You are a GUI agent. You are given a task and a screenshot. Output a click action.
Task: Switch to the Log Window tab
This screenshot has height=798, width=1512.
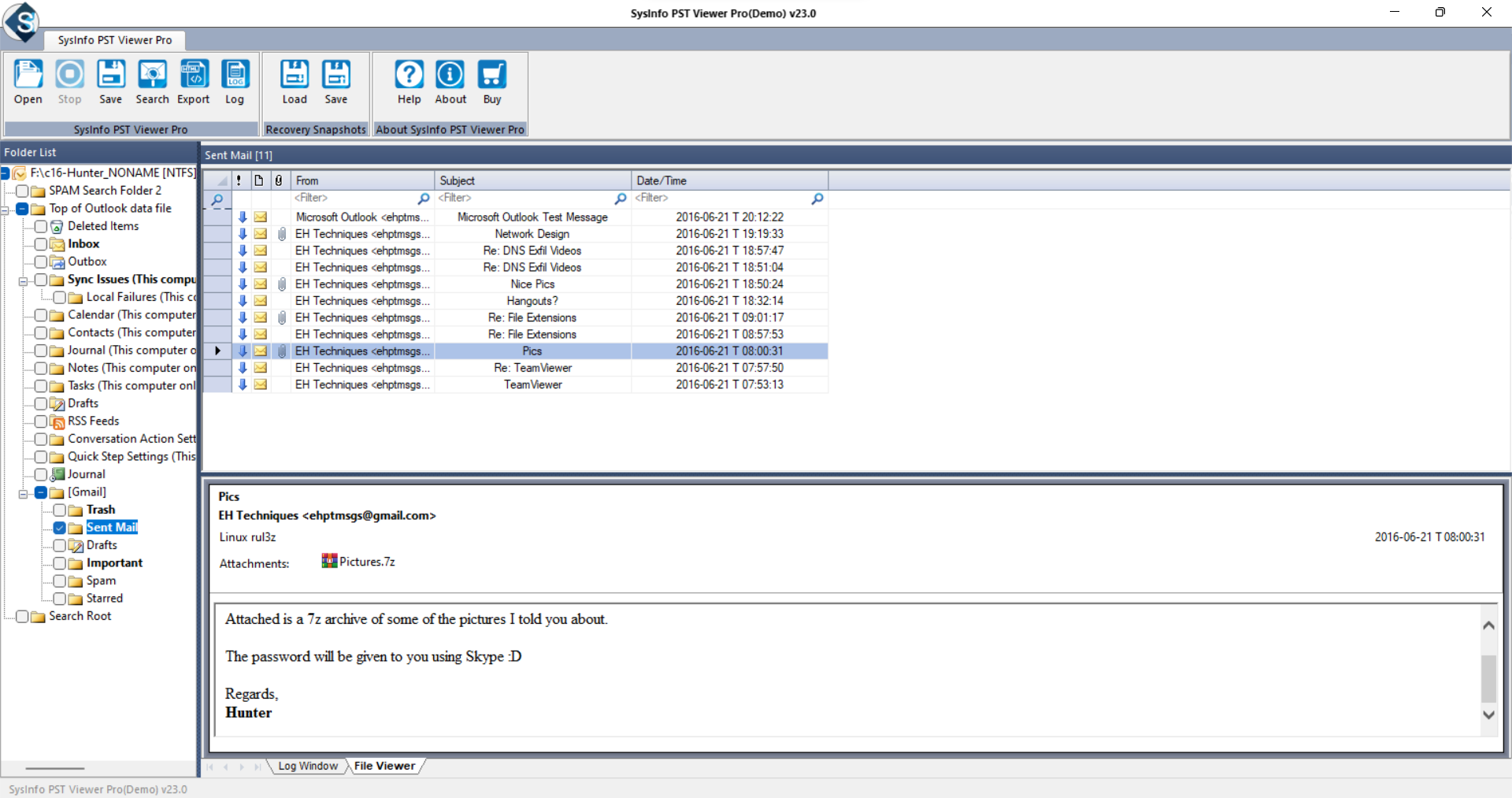point(307,766)
